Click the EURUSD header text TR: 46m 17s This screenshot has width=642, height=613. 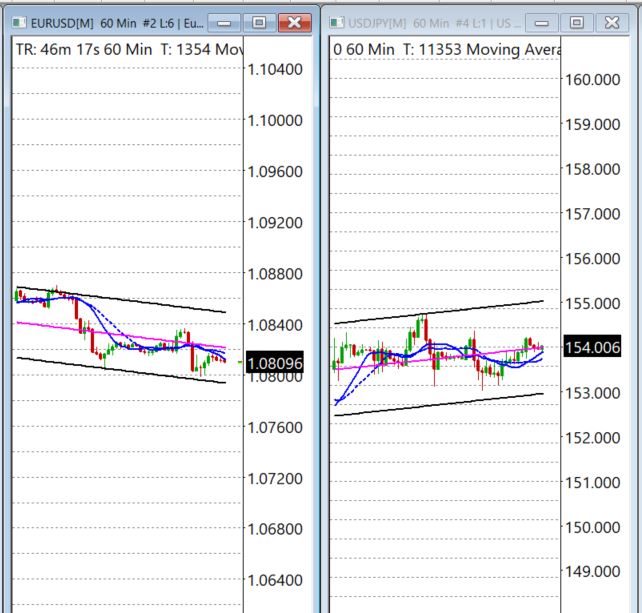pos(57,50)
